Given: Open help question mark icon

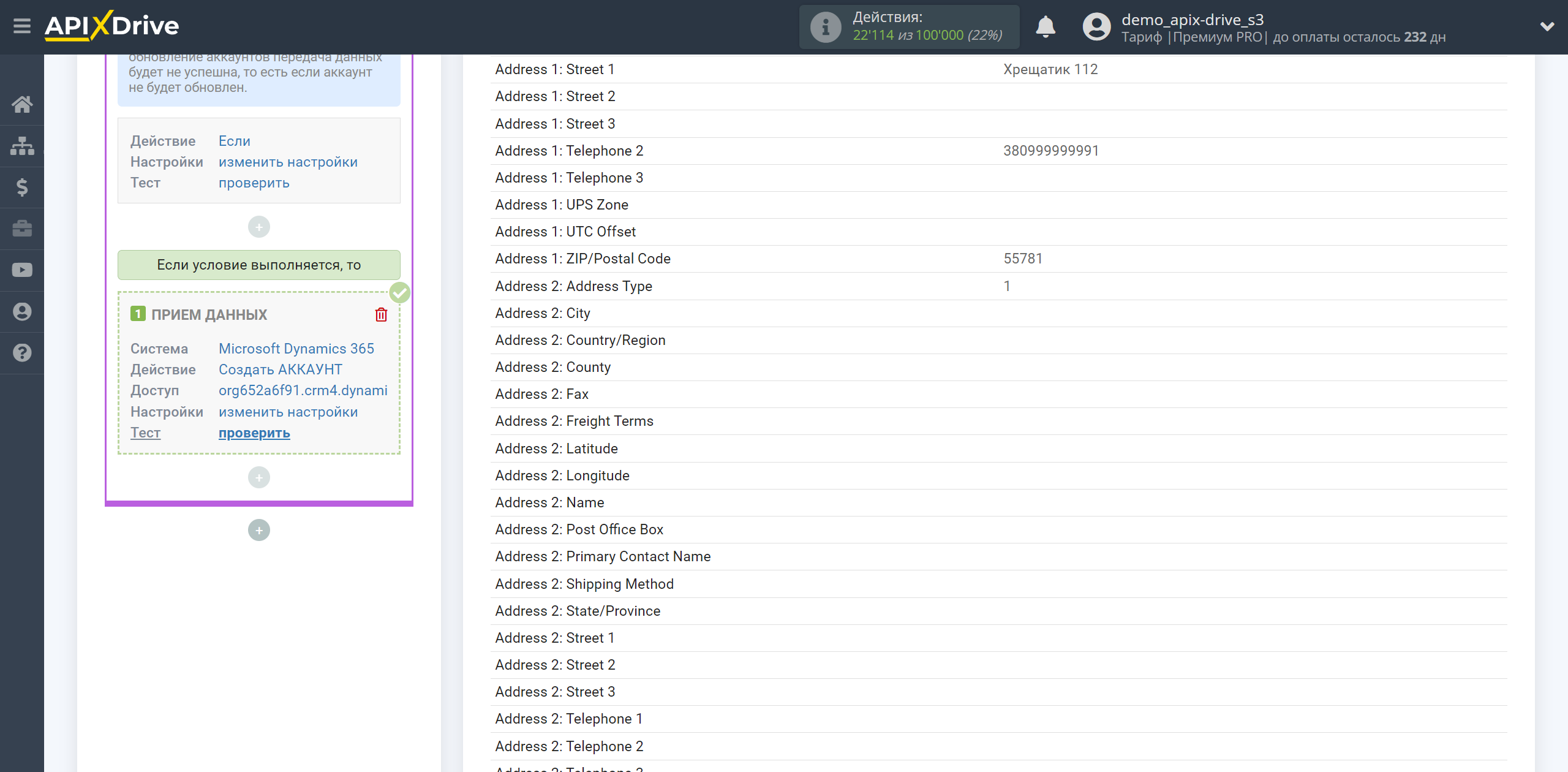Looking at the screenshot, I should 22,353.
